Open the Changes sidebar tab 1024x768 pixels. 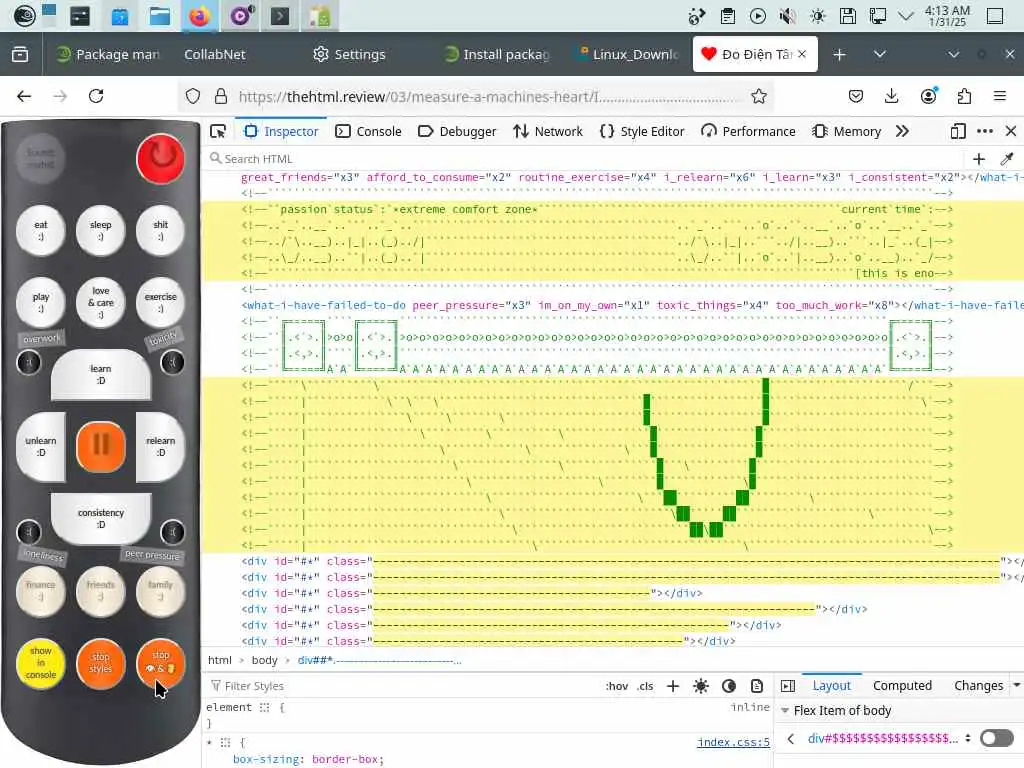point(978,686)
